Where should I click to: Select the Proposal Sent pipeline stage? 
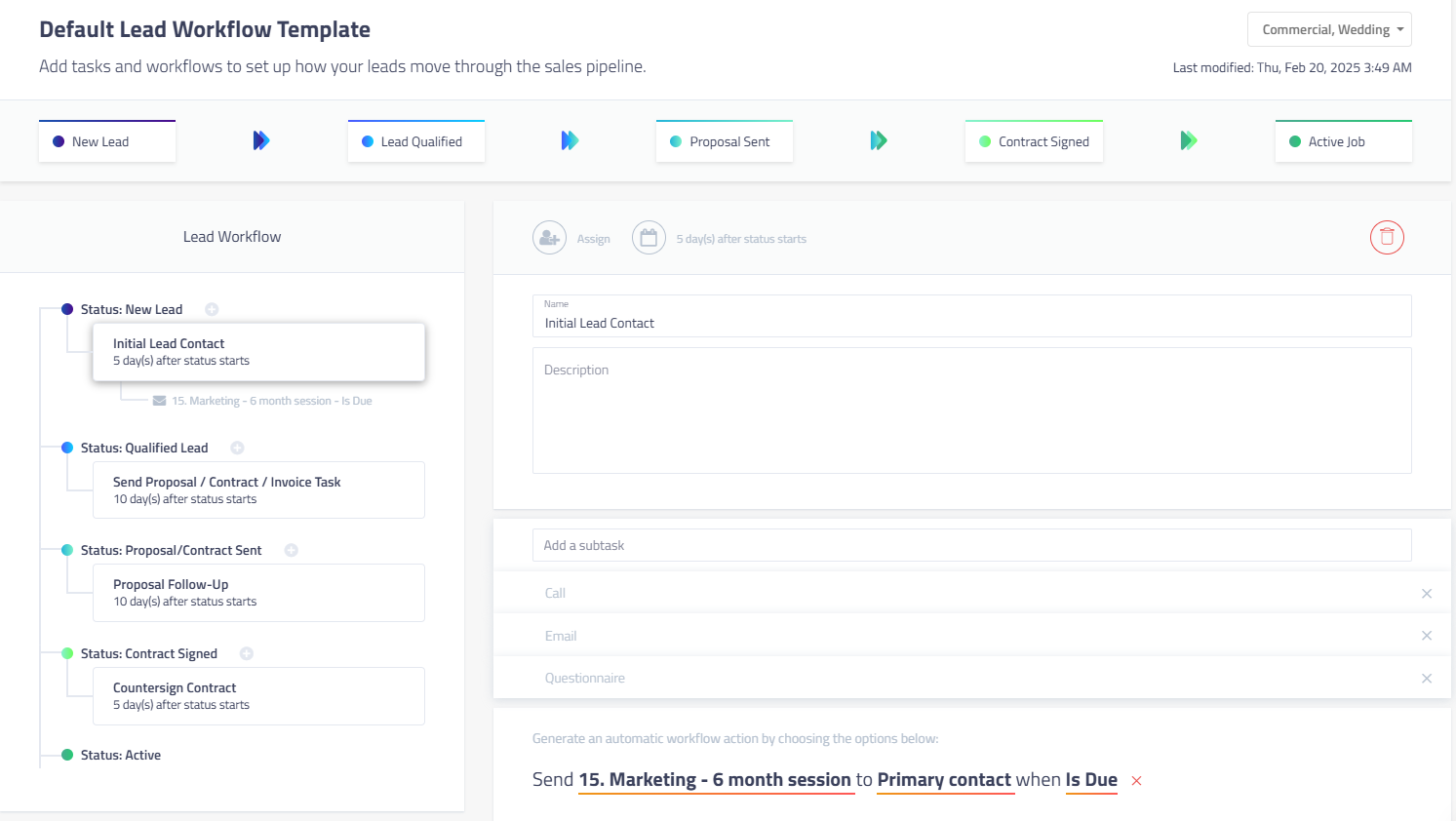click(x=724, y=141)
